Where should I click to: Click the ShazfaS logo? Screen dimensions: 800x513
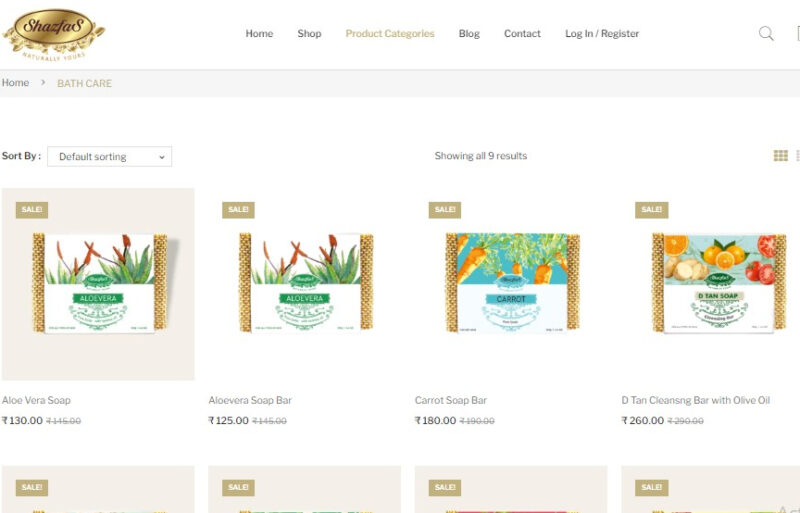click(x=54, y=34)
